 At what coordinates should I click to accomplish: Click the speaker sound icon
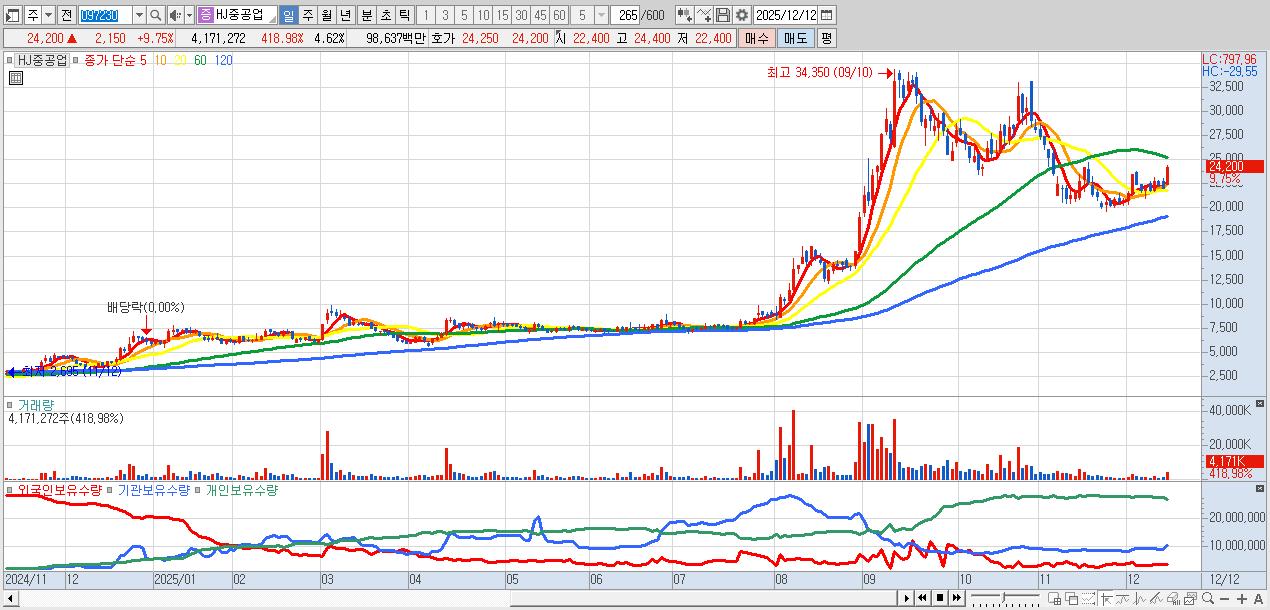(175, 15)
